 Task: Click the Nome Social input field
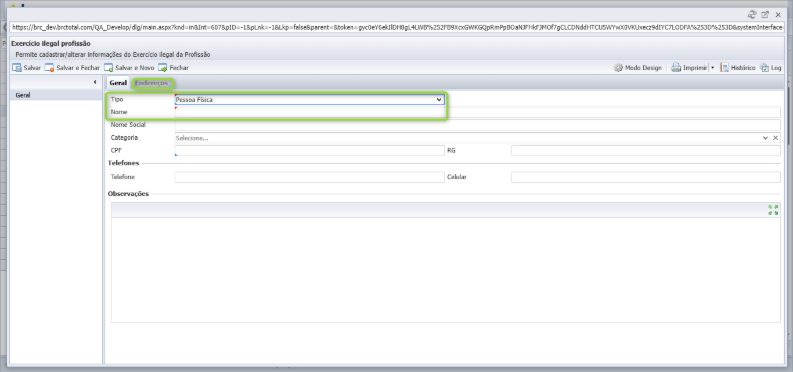coord(477,125)
